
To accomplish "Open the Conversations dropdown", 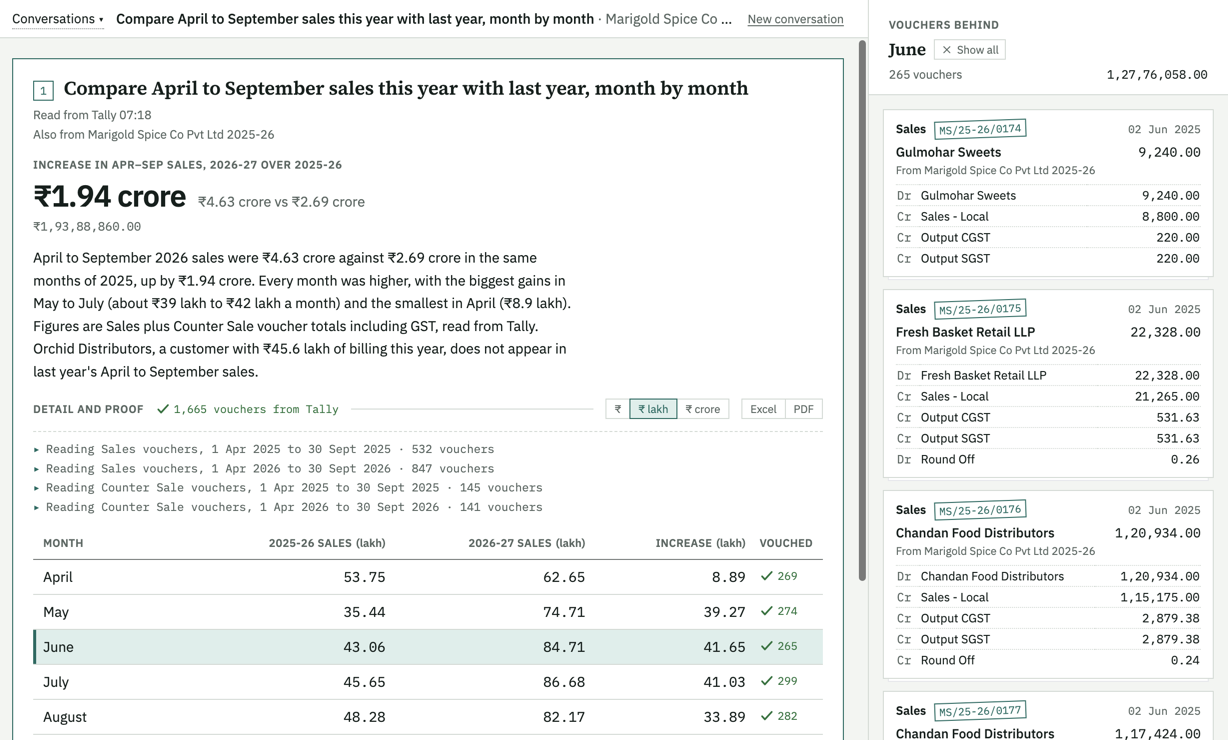I will coord(58,19).
